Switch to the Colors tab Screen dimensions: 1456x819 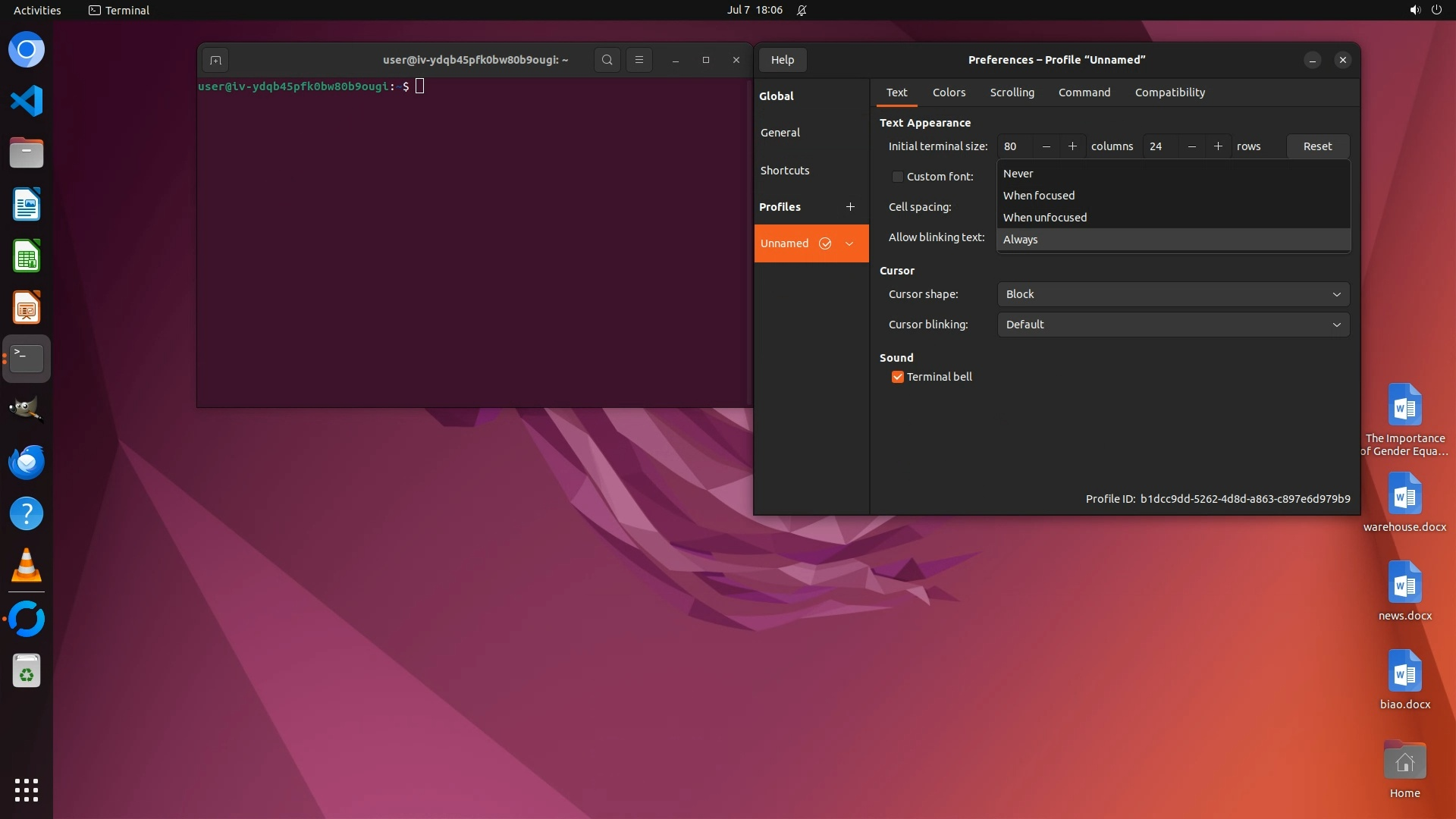pos(949,93)
